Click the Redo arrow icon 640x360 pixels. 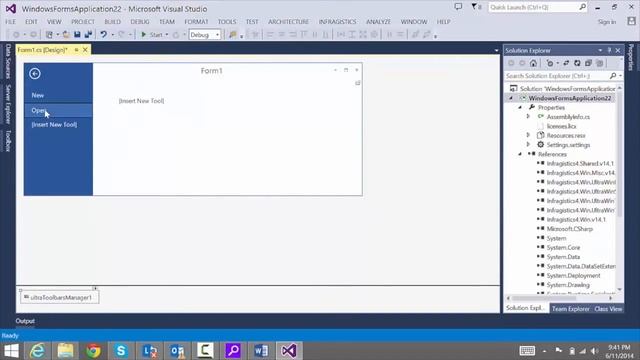122,35
